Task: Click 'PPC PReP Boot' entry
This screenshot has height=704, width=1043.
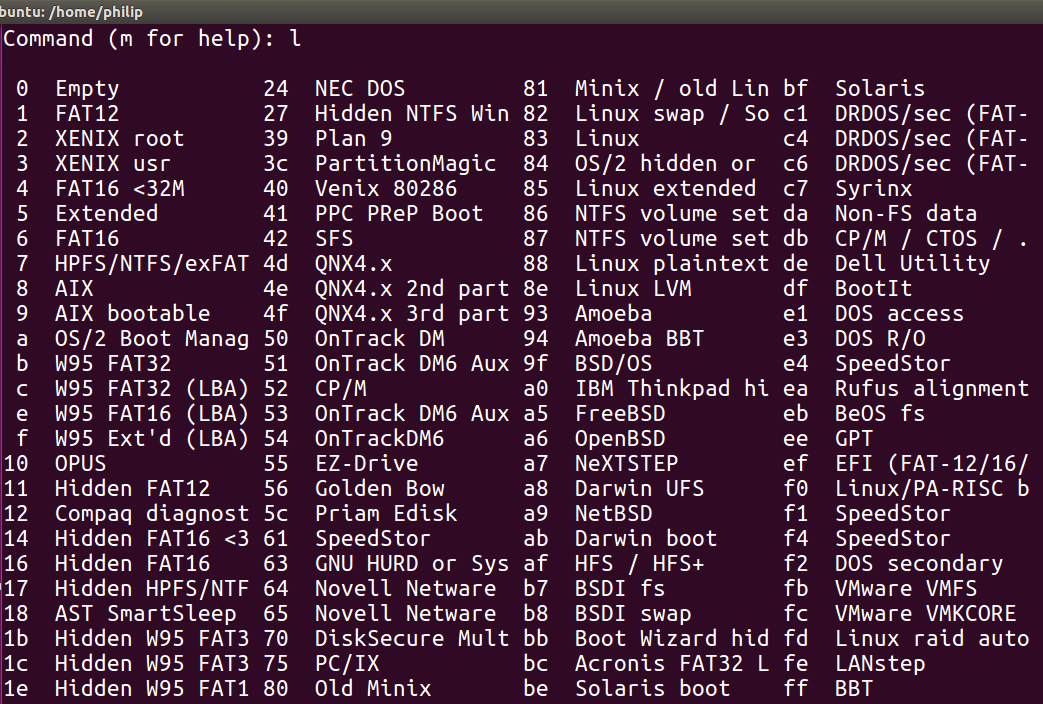Action: click(399, 214)
